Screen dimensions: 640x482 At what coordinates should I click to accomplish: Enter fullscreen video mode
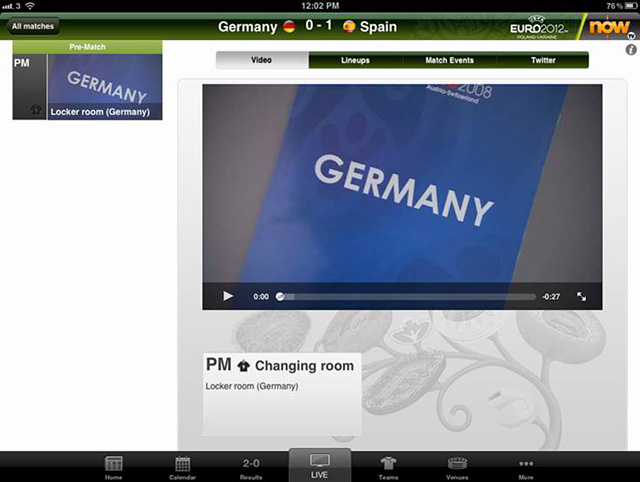581,296
